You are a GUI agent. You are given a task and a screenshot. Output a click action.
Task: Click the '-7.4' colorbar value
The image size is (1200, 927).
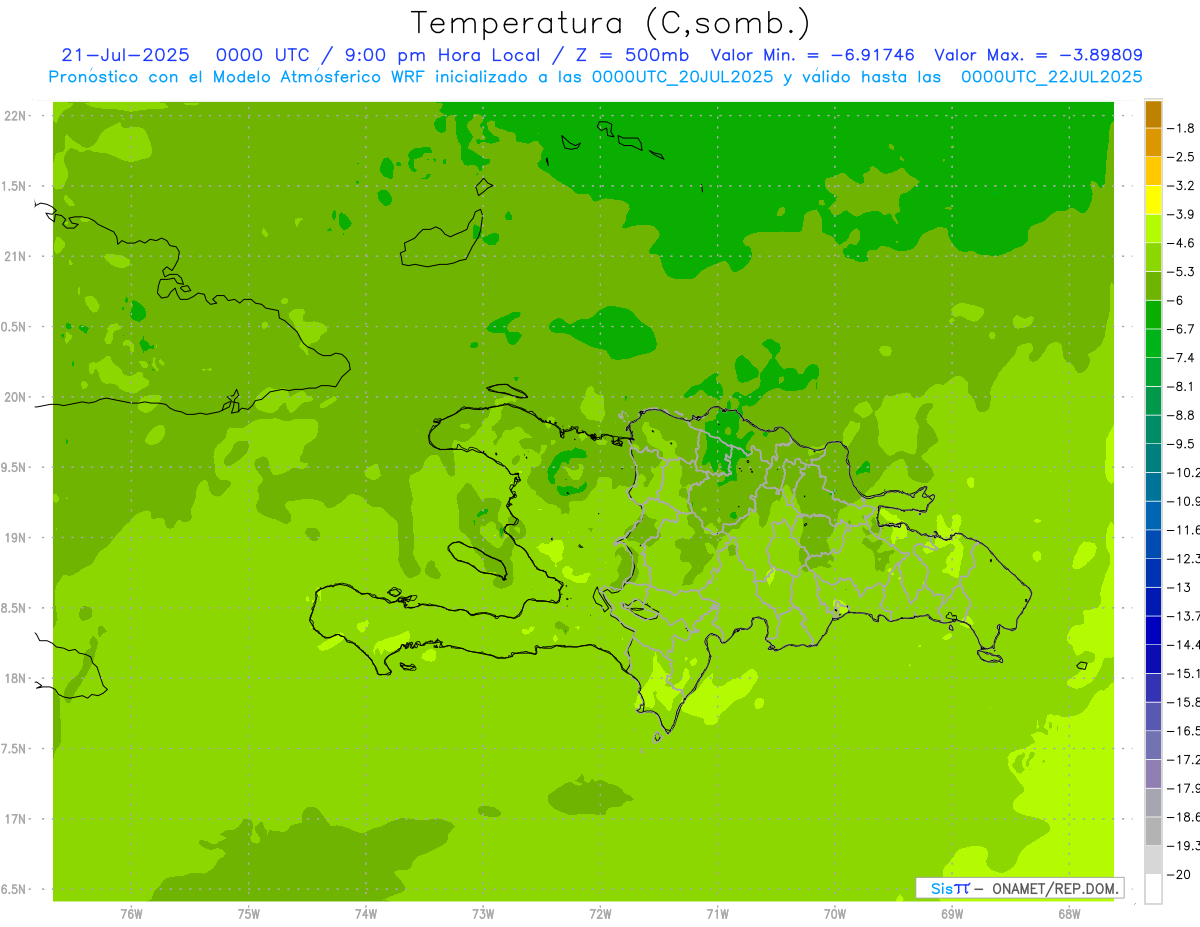(1182, 358)
